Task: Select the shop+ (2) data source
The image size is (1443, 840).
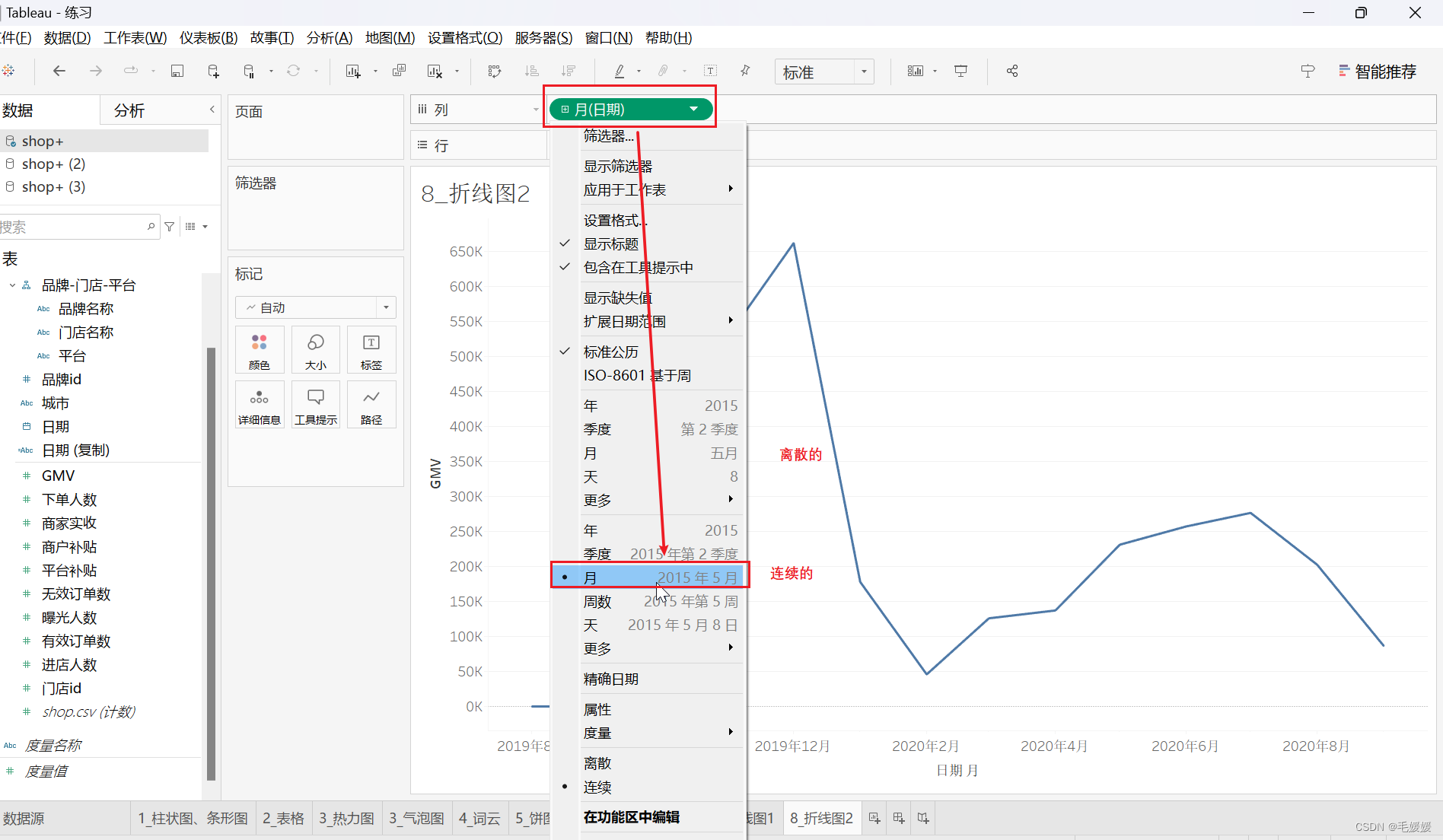Action: click(x=53, y=164)
